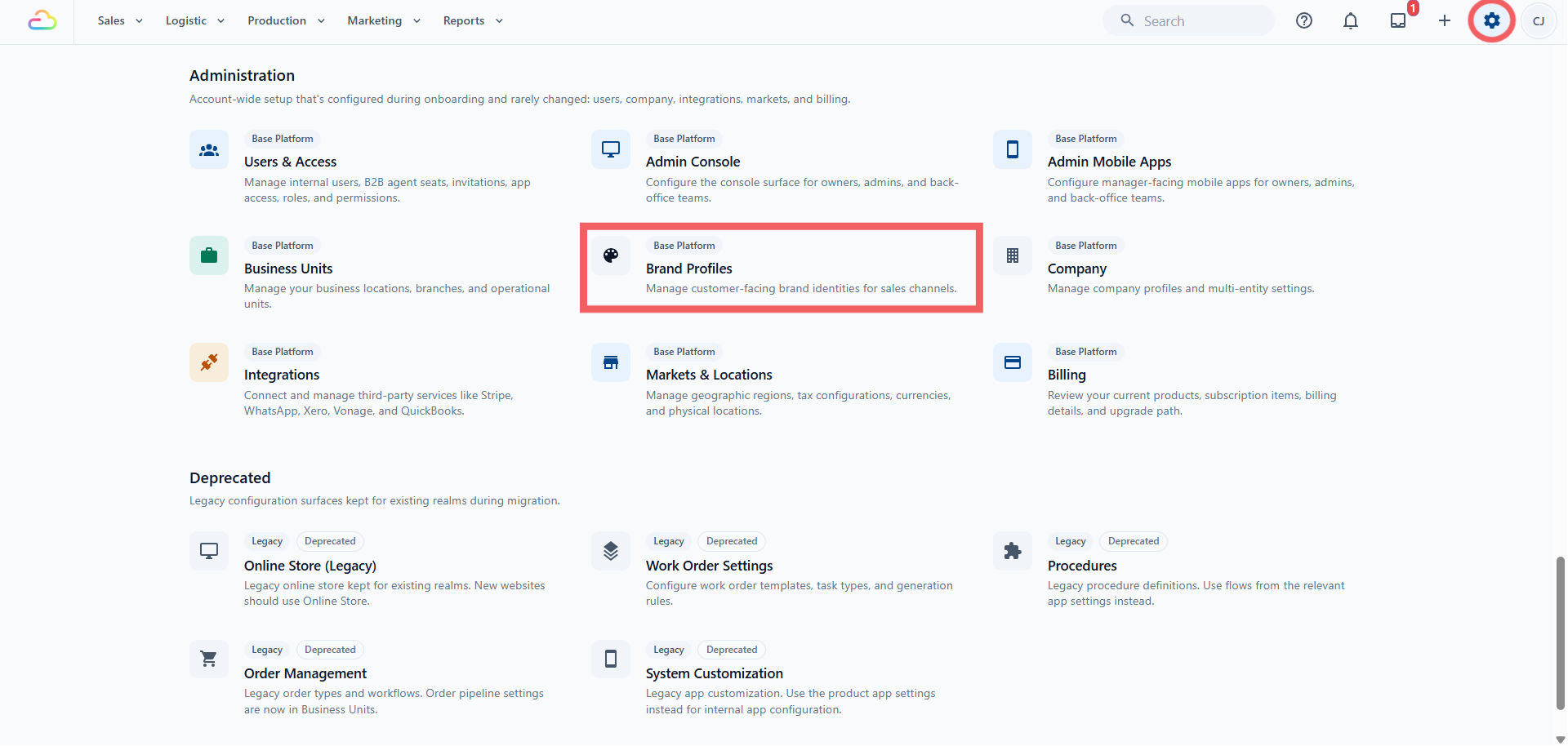Screen dimensions: 1568x746
Task: Click the Admin Console monitor icon
Action: click(611, 149)
